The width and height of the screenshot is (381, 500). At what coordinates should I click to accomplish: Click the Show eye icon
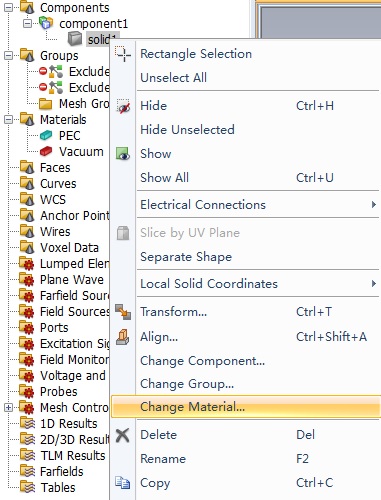123,154
